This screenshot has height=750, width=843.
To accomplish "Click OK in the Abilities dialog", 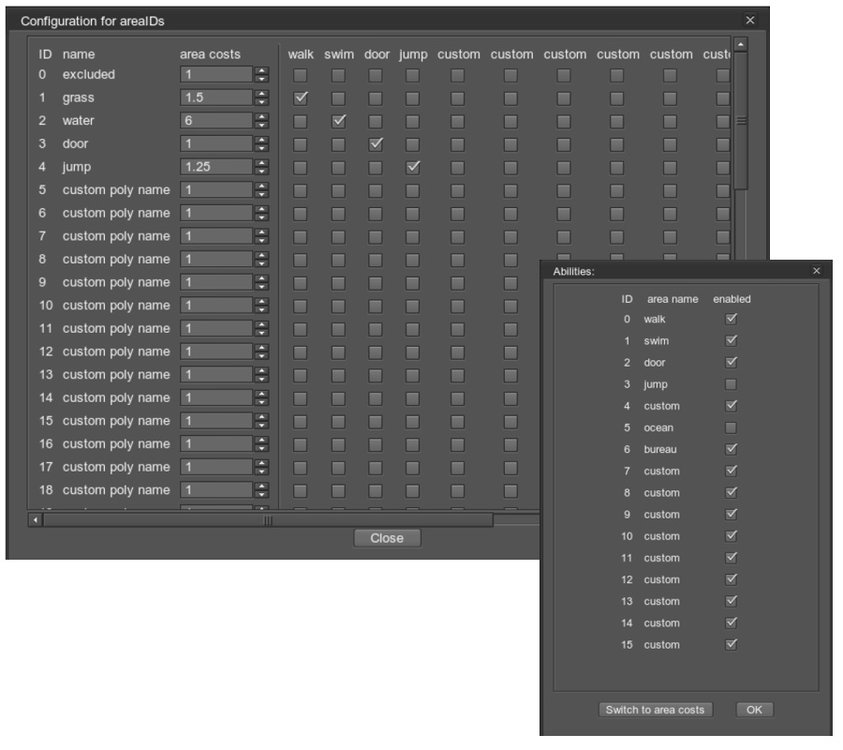I will click(754, 709).
